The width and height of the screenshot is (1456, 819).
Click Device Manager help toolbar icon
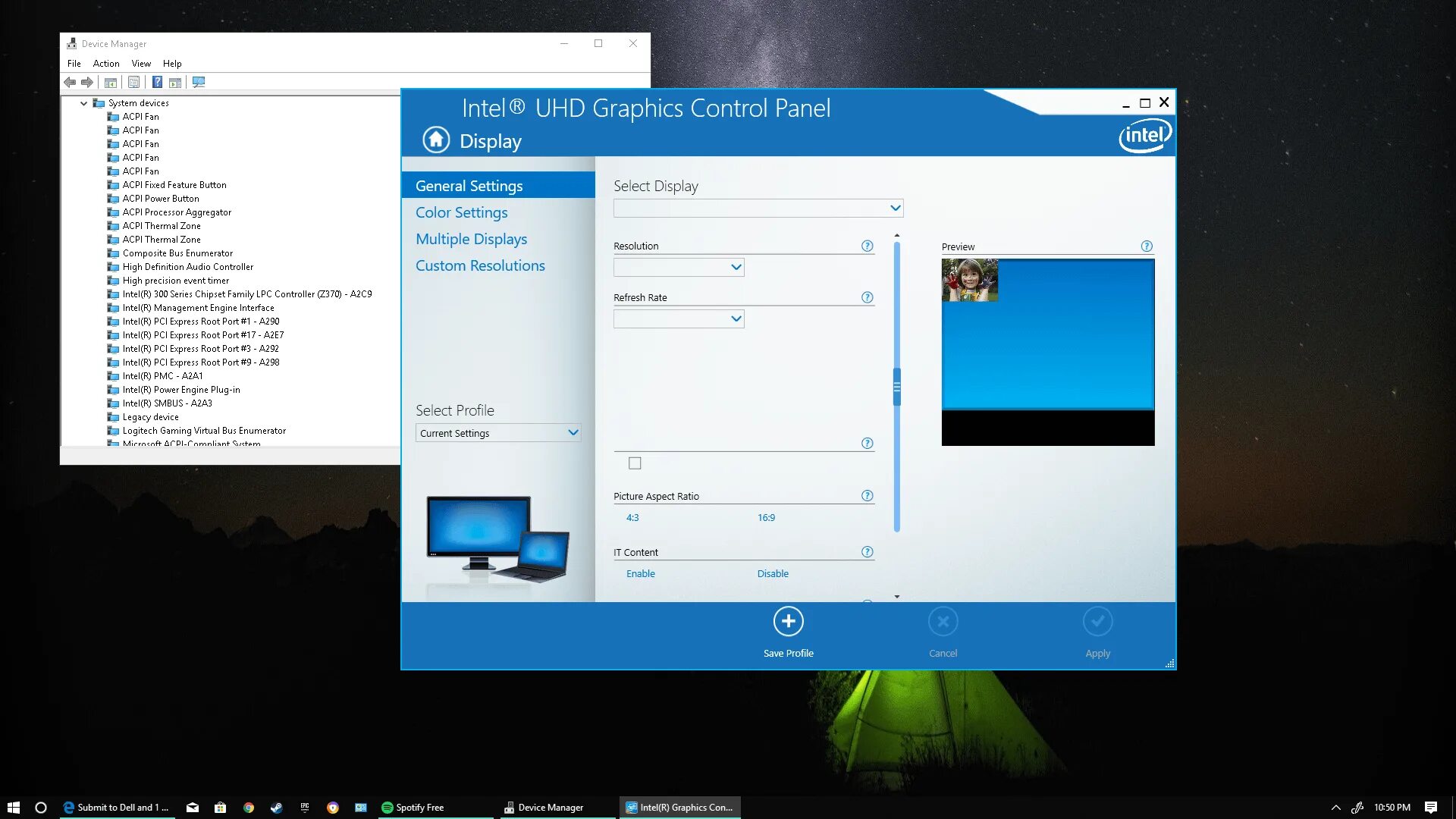pyautogui.click(x=157, y=82)
